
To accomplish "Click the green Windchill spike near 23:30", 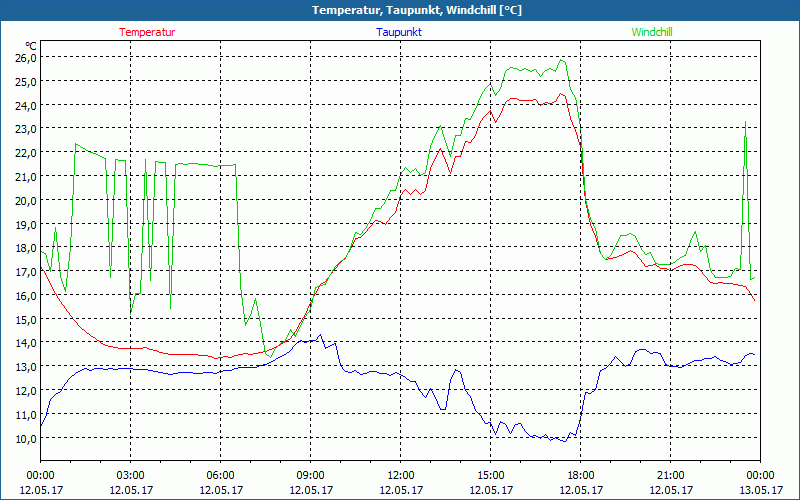I will tap(745, 122).
